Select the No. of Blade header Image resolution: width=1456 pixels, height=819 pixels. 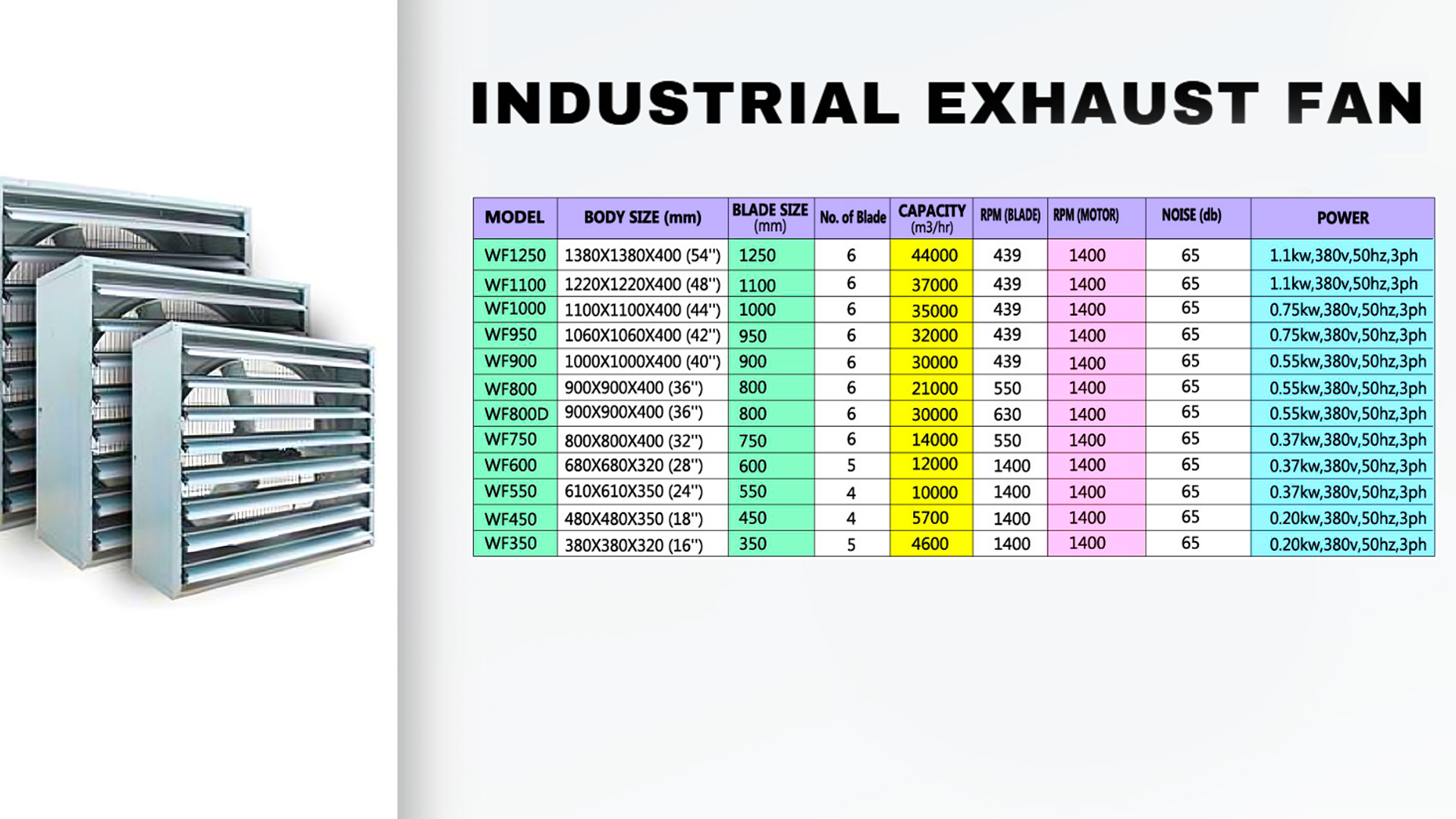point(852,218)
